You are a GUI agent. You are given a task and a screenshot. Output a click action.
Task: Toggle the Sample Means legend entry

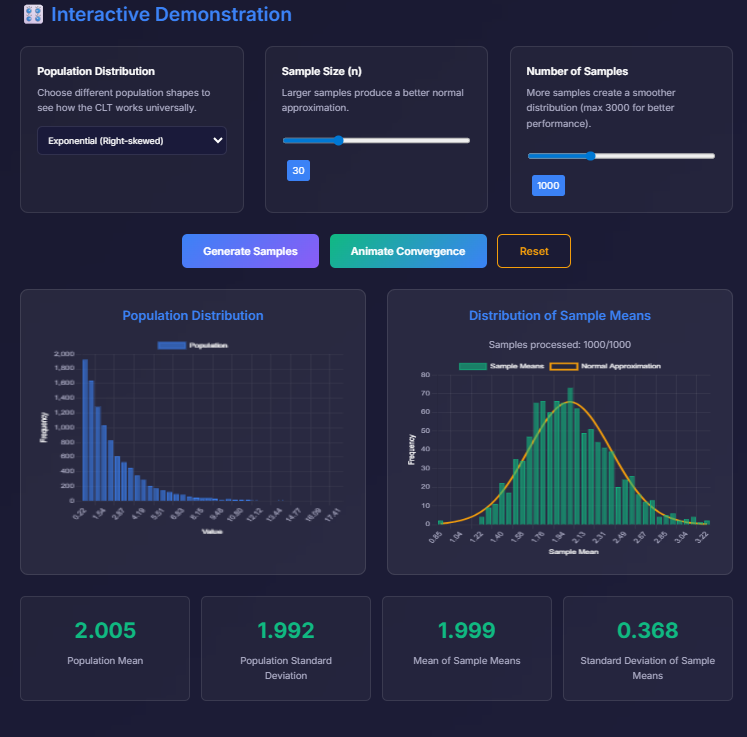pyautogui.click(x=501, y=366)
